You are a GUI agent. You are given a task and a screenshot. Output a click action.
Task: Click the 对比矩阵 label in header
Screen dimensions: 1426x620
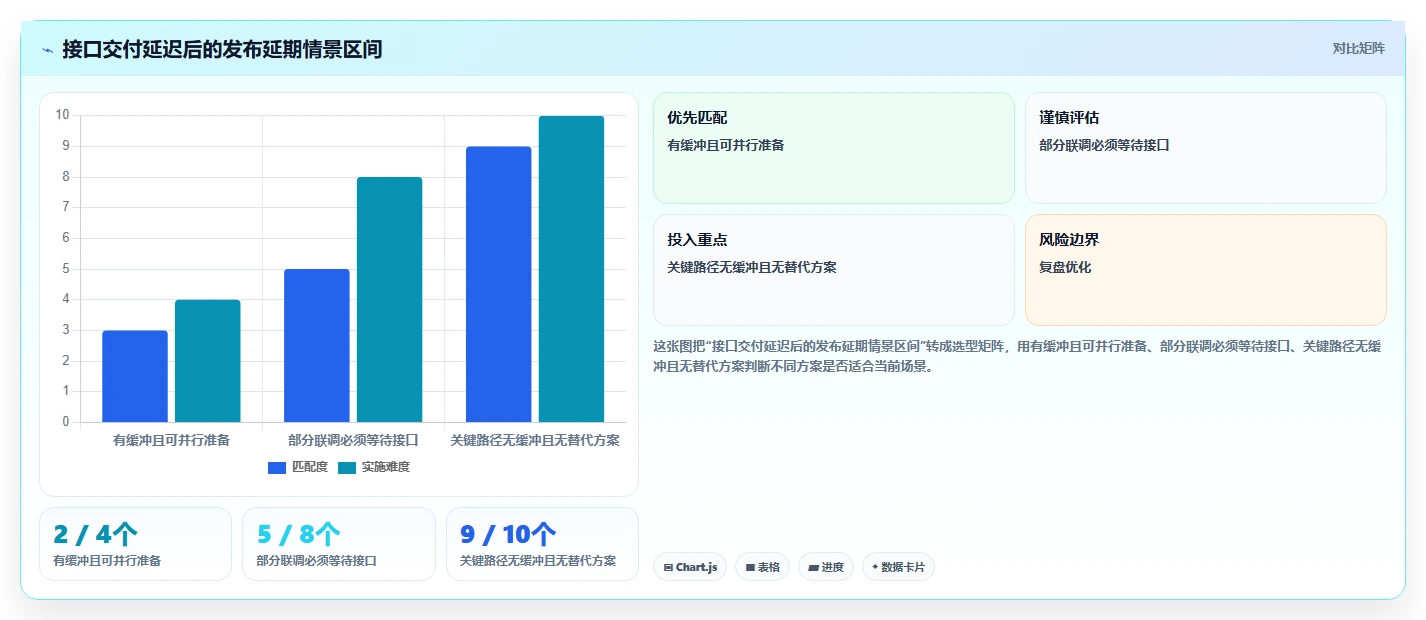(x=1358, y=49)
